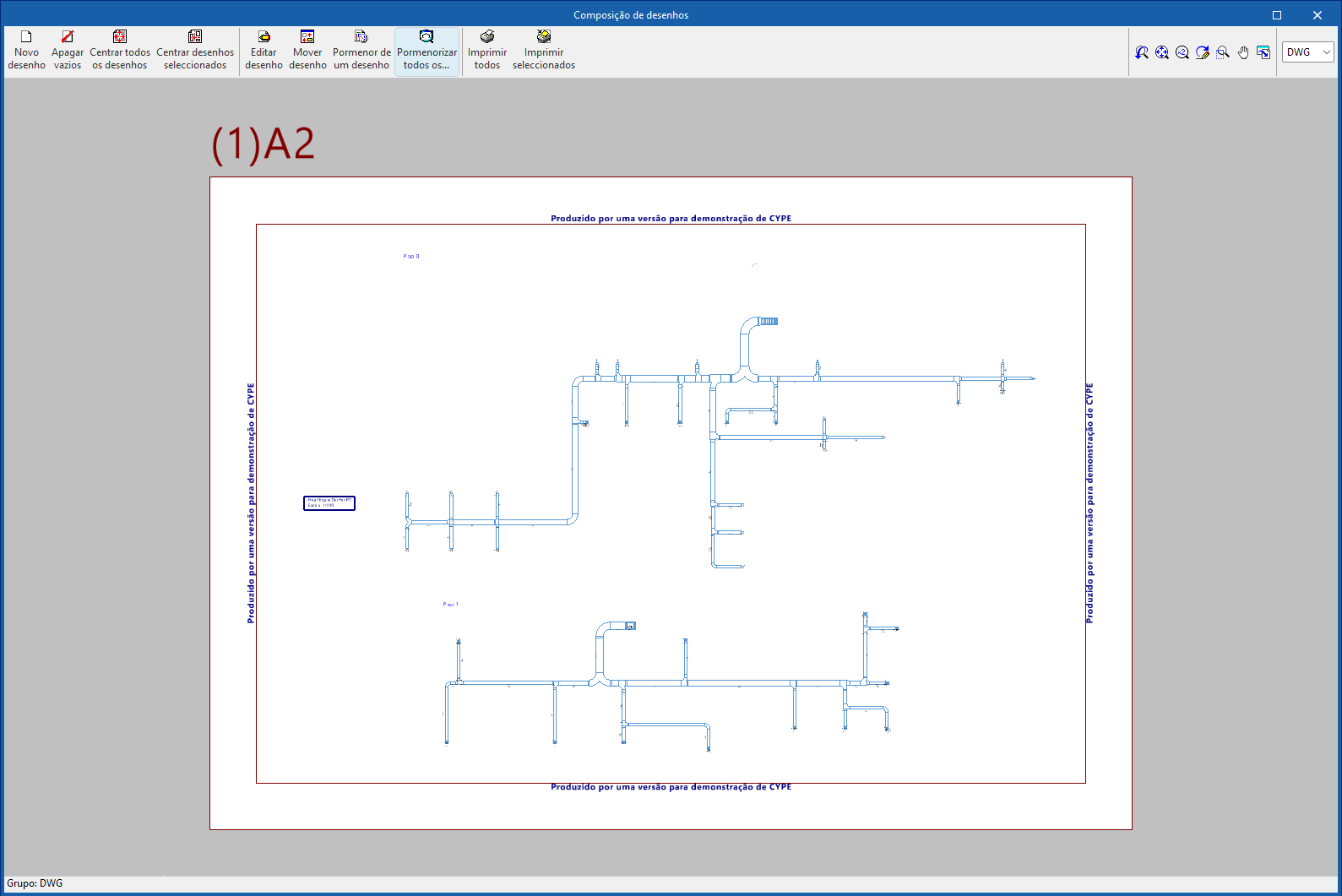Viewport: 1342px width, 896px height.
Task: Maximize the Composição de desenhos window
Action: coord(1277,15)
